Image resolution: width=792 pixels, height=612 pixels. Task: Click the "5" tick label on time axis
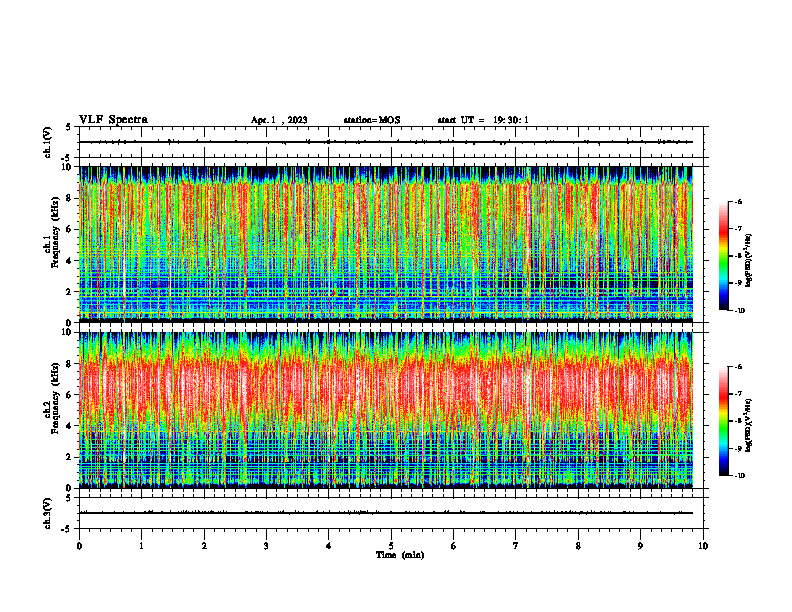(x=391, y=546)
